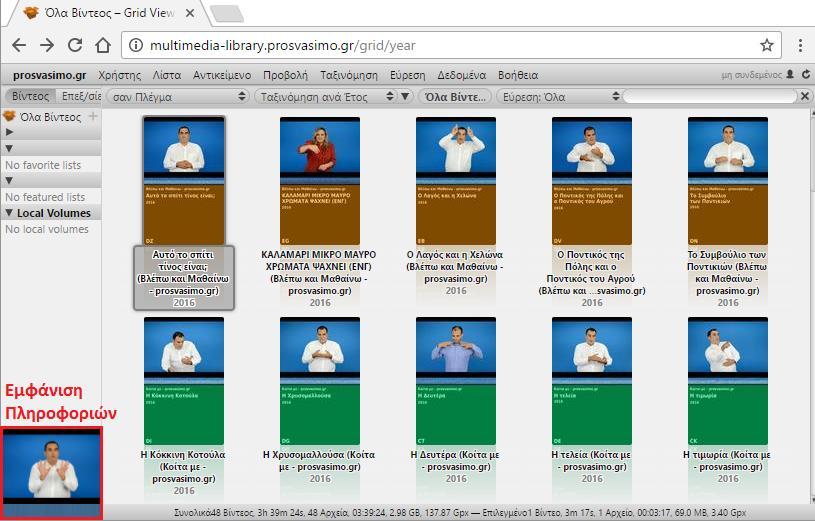Click the box icon next to 'Όλα Βίντεος' in sidebar
The width and height of the screenshot is (815, 521).
point(9,116)
